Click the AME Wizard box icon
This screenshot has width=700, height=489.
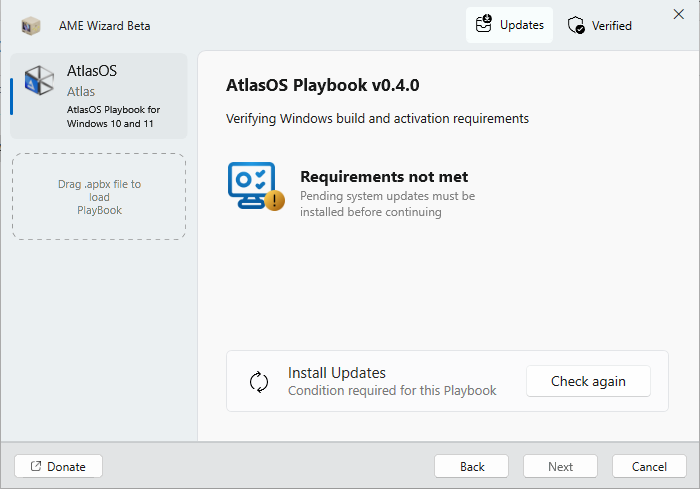[x=31, y=26]
